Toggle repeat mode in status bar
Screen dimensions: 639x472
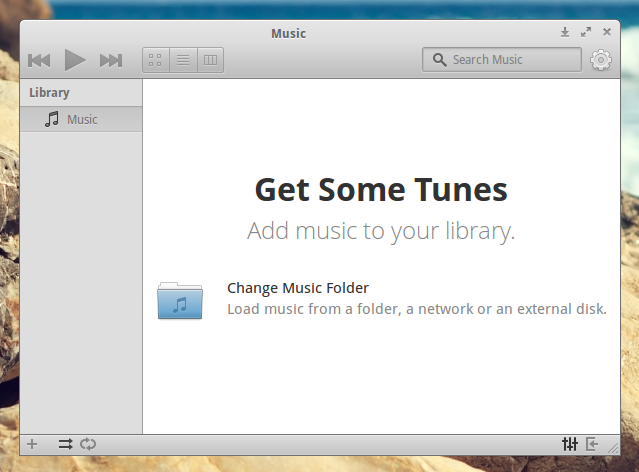(88, 444)
